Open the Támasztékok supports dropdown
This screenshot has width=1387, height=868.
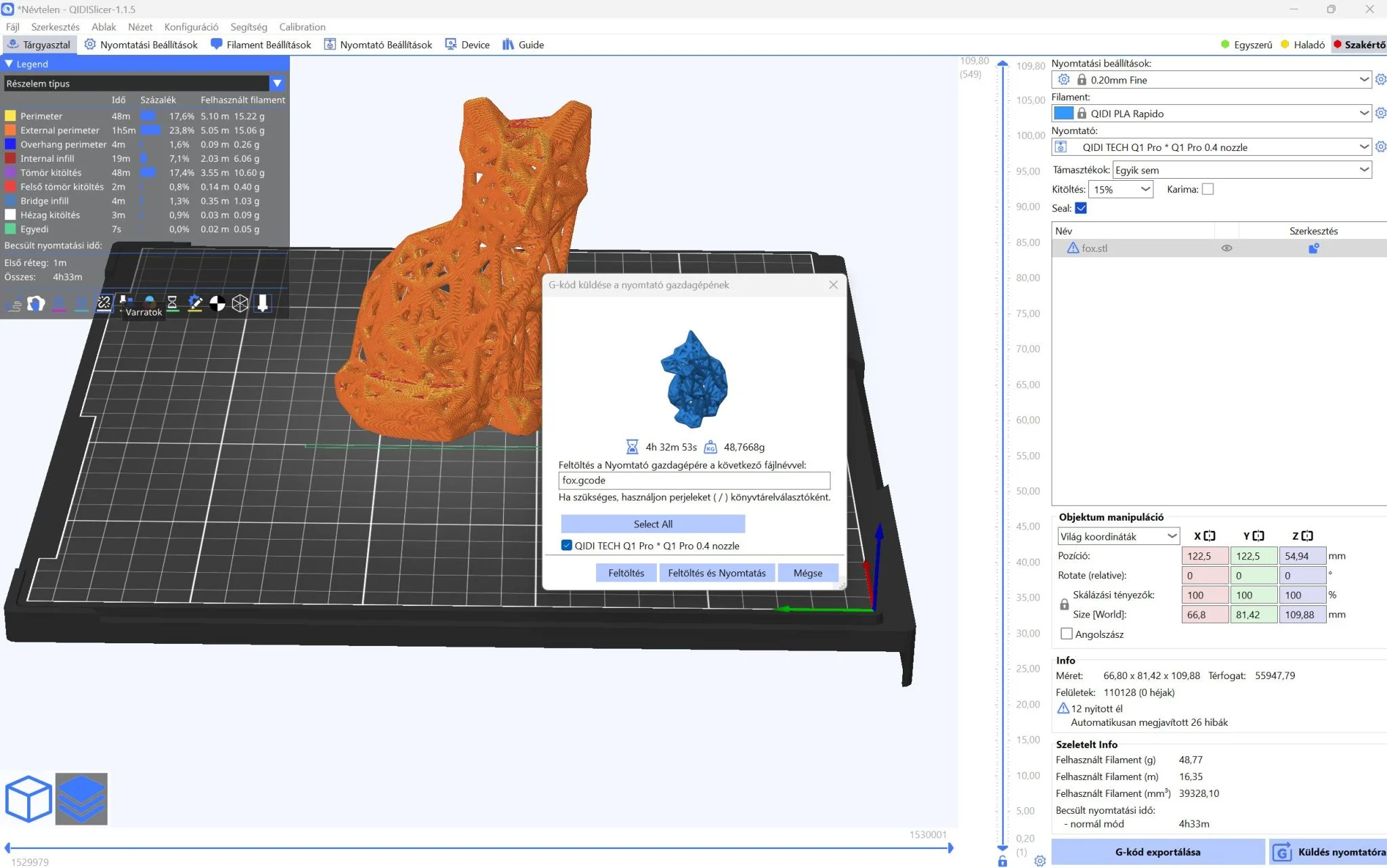[x=1242, y=170]
